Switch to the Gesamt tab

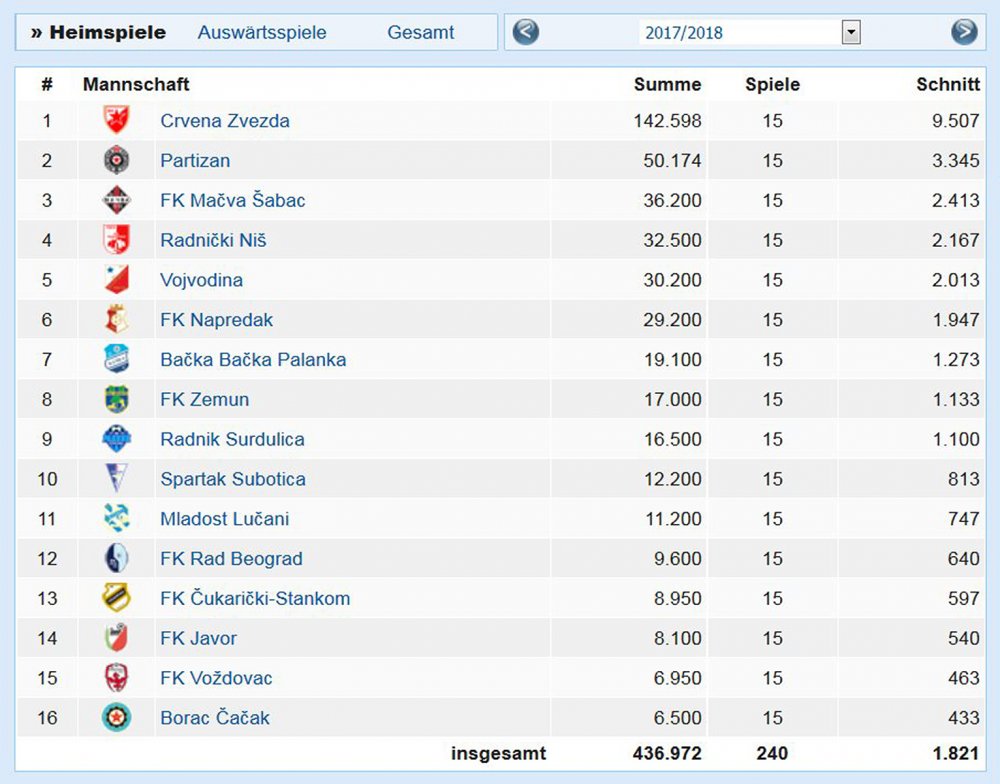(421, 33)
